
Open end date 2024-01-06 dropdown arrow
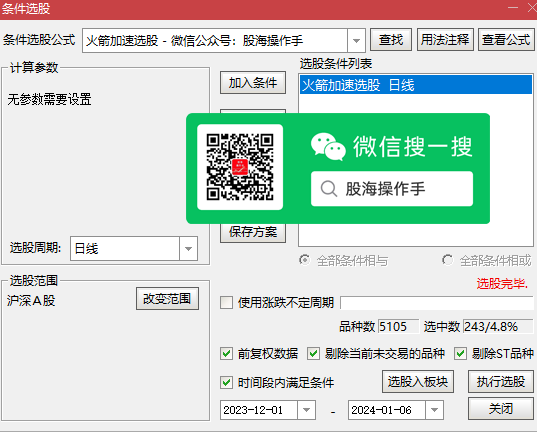click(x=434, y=410)
